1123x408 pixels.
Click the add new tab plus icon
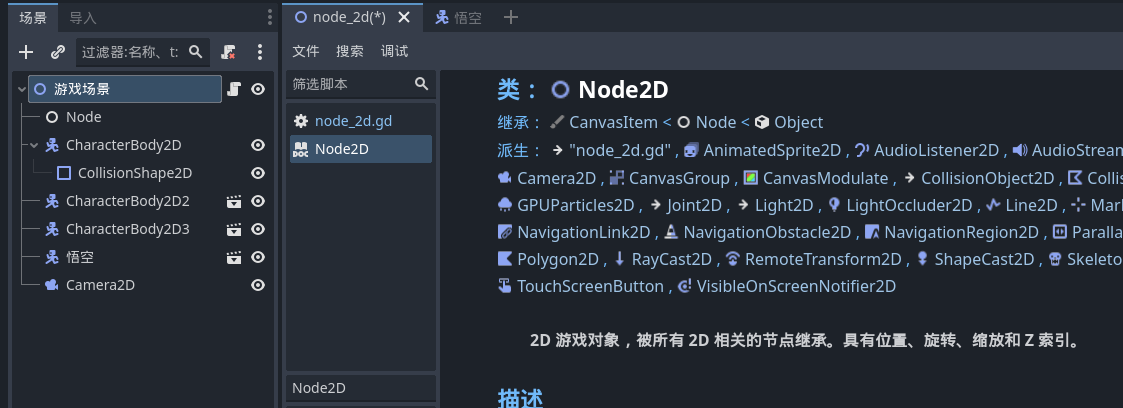pyautogui.click(x=511, y=17)
